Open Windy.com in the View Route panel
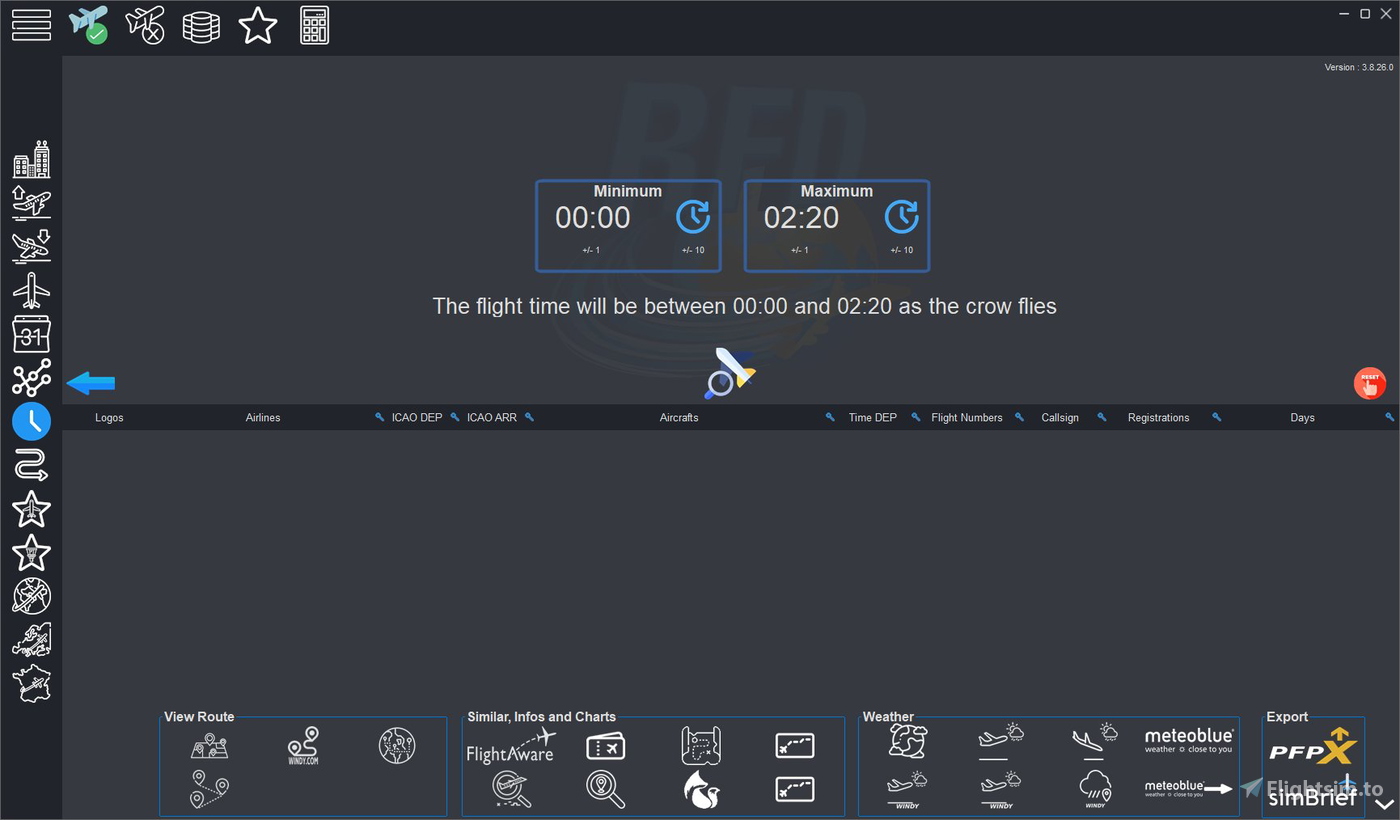The height and width of the screenshot is (820, 1400). pyautogui.click(x=304, y=745)
